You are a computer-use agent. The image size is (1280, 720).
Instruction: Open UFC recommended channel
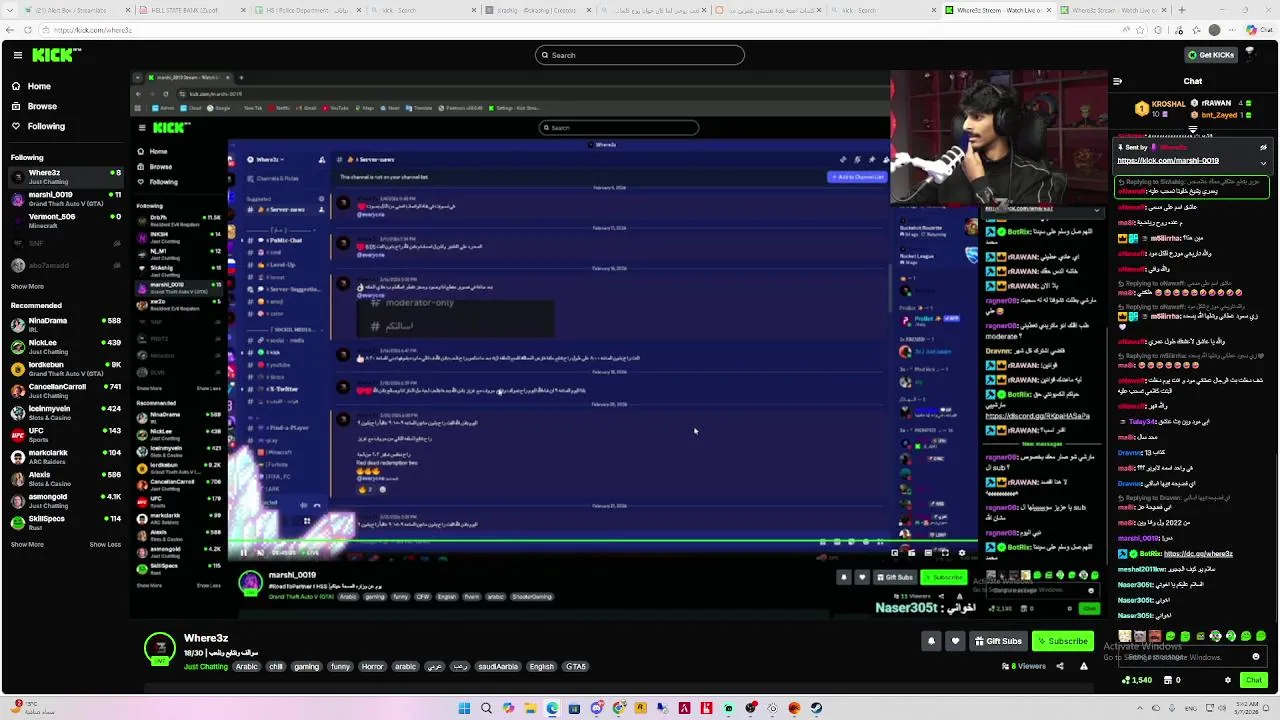[65, 435]
